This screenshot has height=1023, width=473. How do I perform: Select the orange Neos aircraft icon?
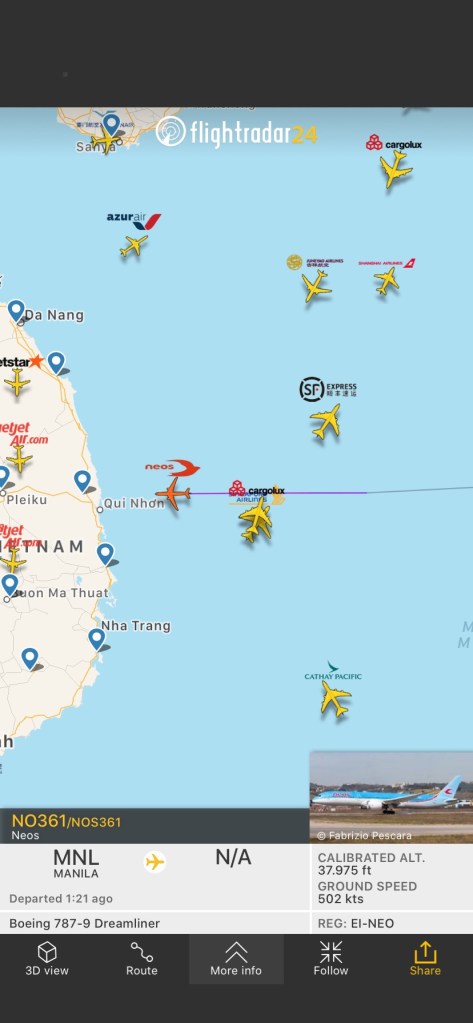pyautogui.click(x=173, y=493)
